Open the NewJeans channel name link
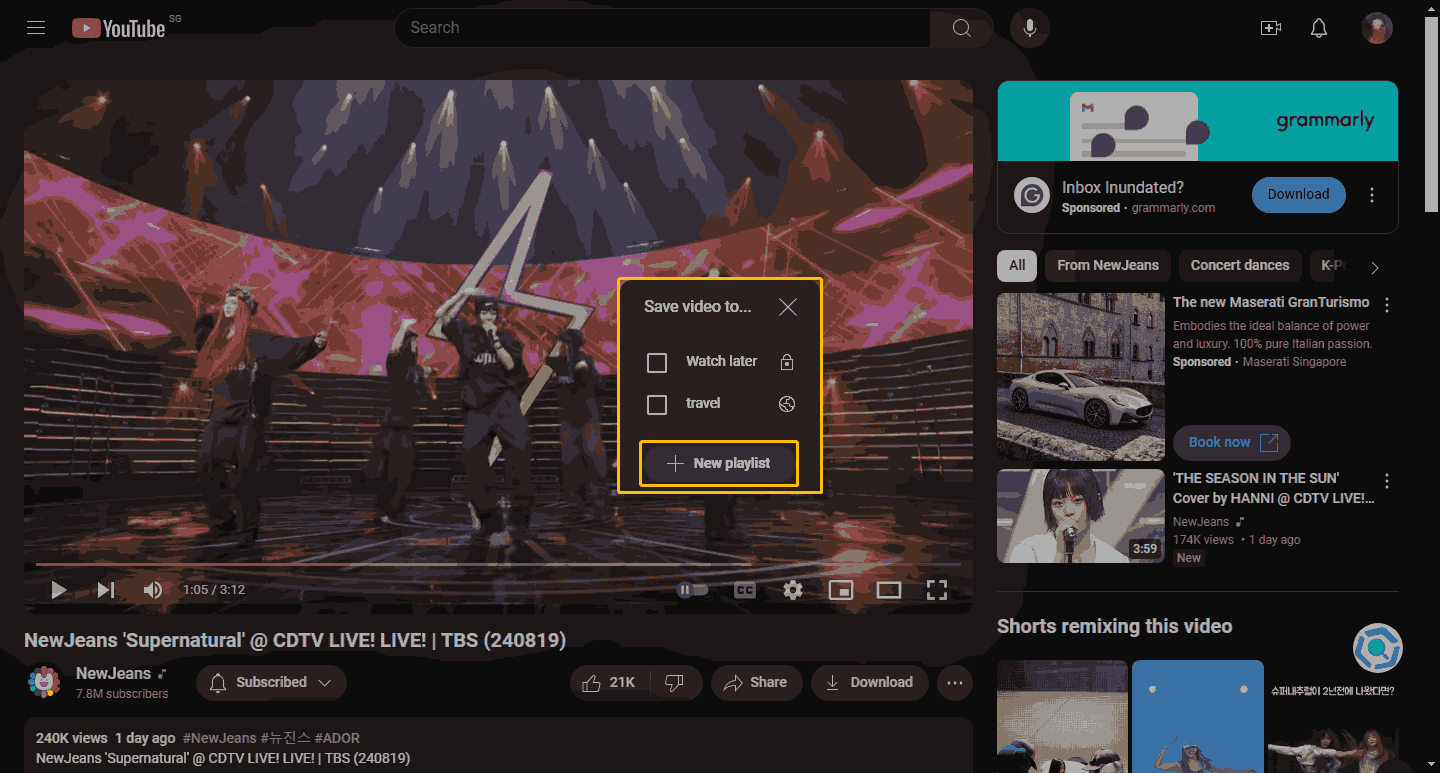Image resolution: width=1440 pixels, height=773 pixels. pos(113,673)
